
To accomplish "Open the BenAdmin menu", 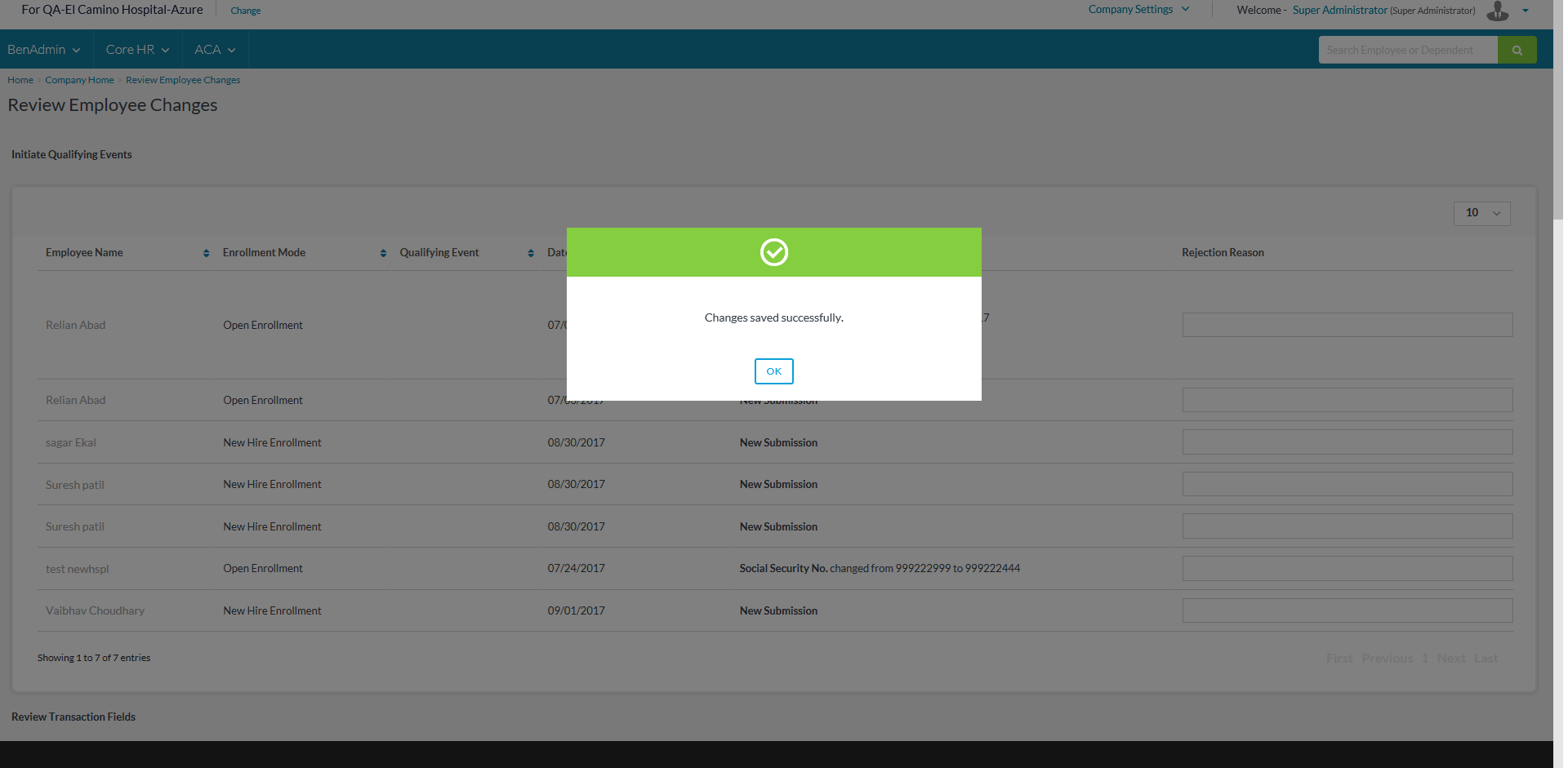I will pos(44,50).
